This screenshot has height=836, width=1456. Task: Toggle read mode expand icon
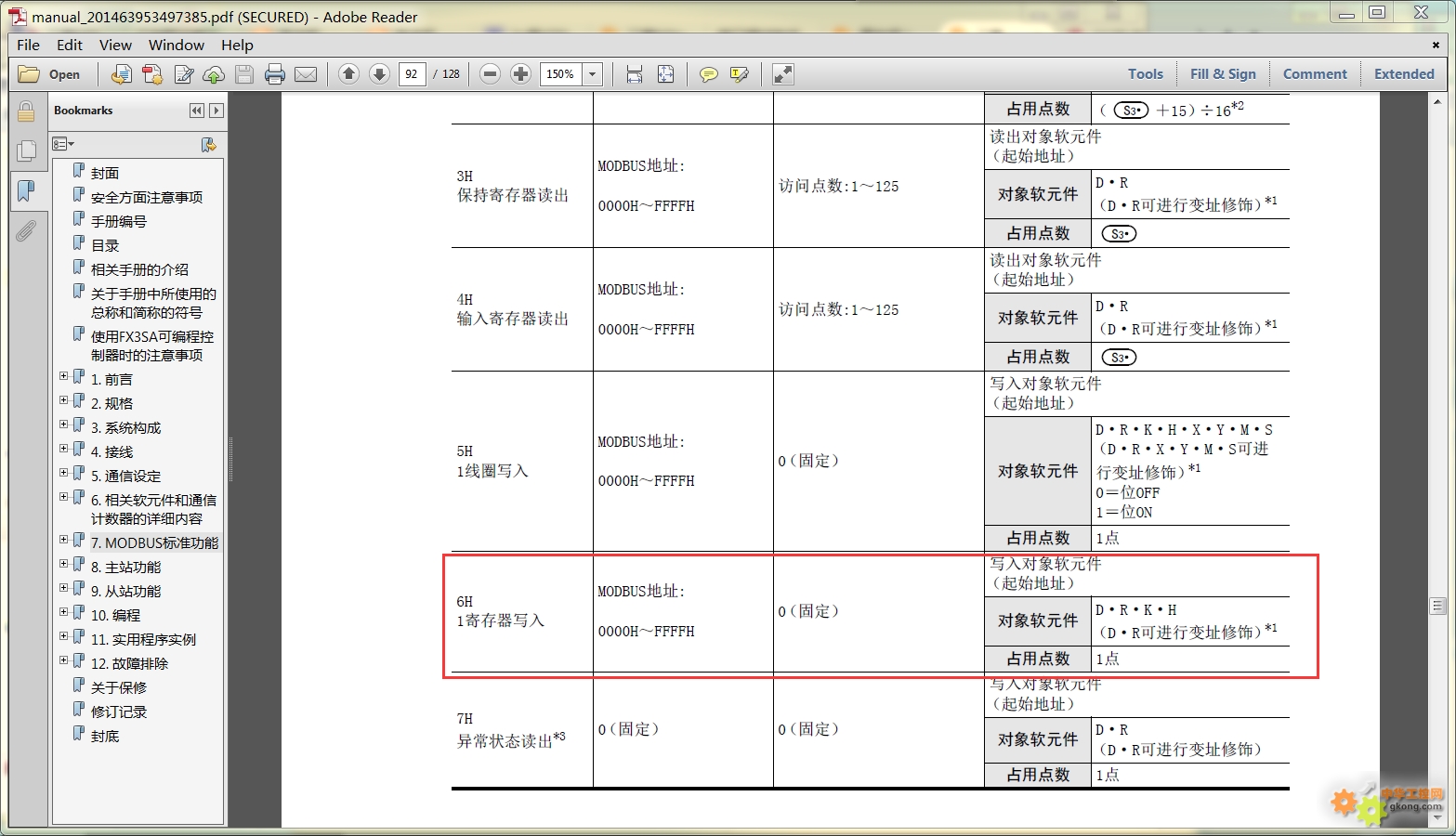coord(783,74)
